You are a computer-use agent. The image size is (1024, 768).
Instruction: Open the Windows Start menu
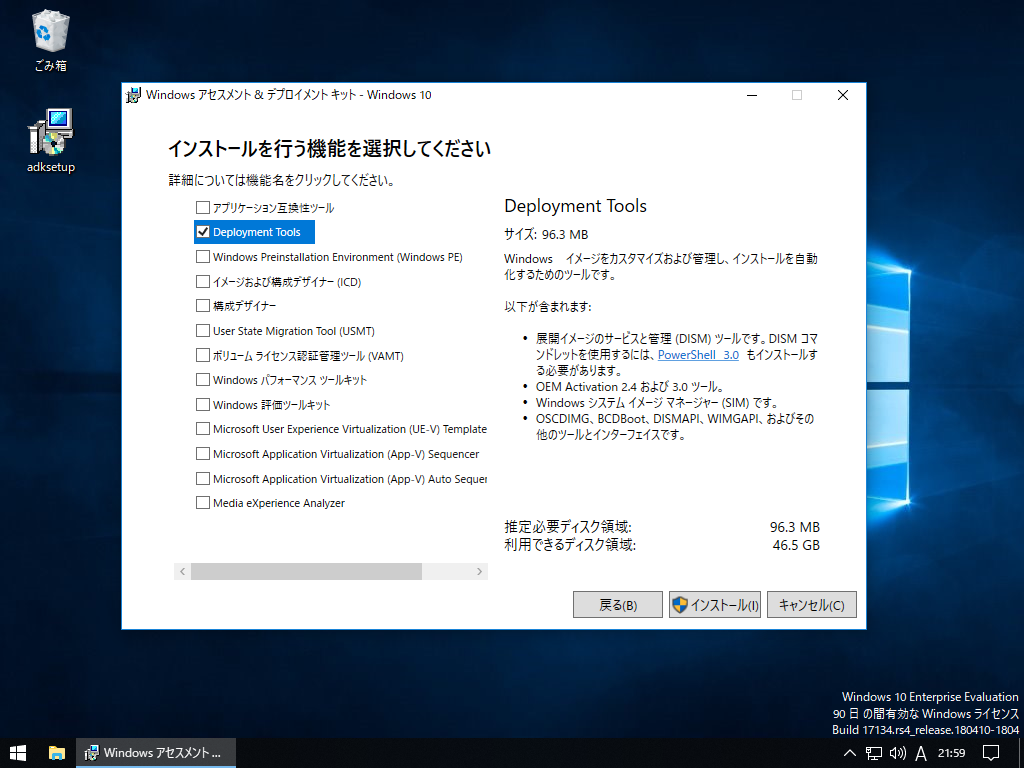pyautogui.click(x=18, y=753)
